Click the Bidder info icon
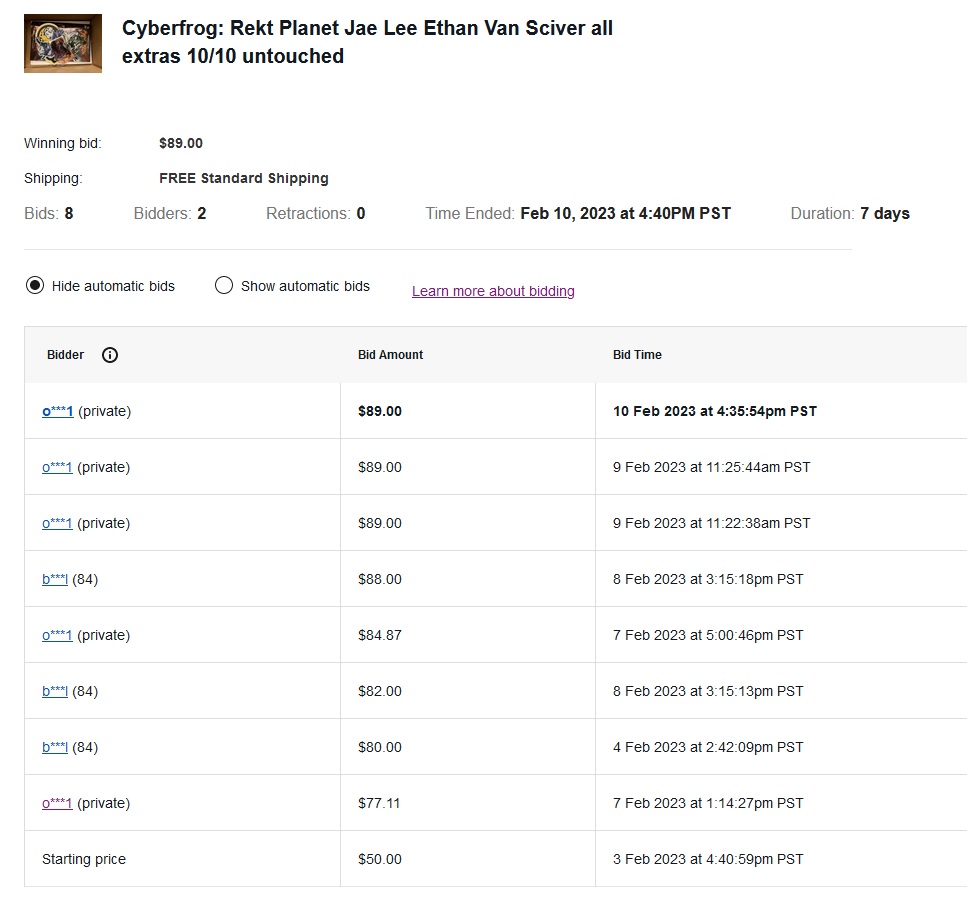Viewport: 967px width, 897px height. (110, 355)
